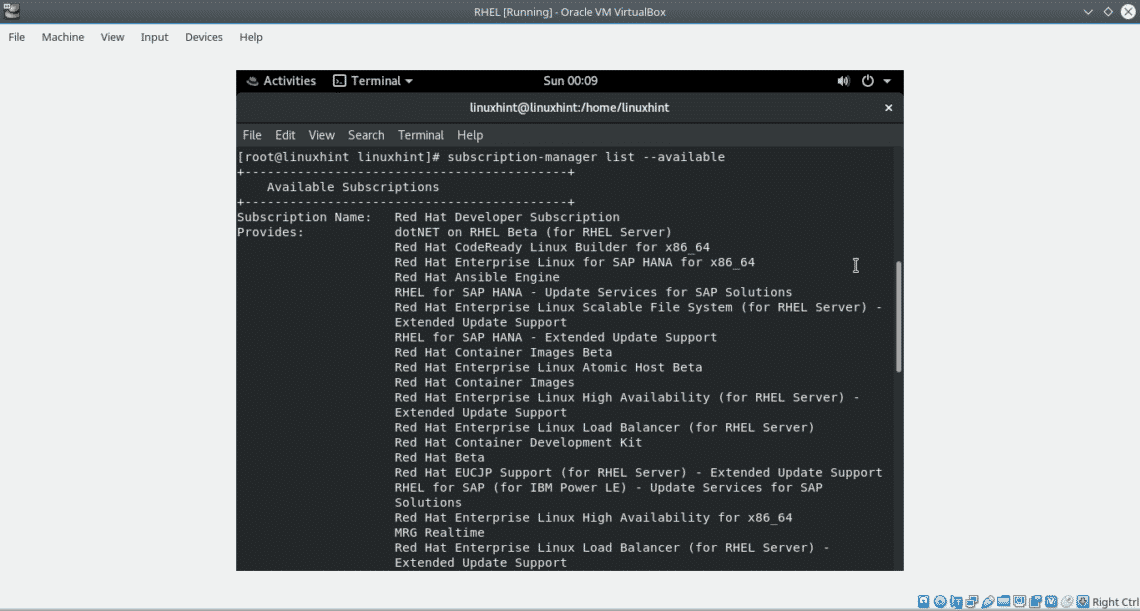The height and width of the screenshot is (611, 1140).
Task: Click the Red Hat Developer Subscription text
Action: tap(507, 217)
